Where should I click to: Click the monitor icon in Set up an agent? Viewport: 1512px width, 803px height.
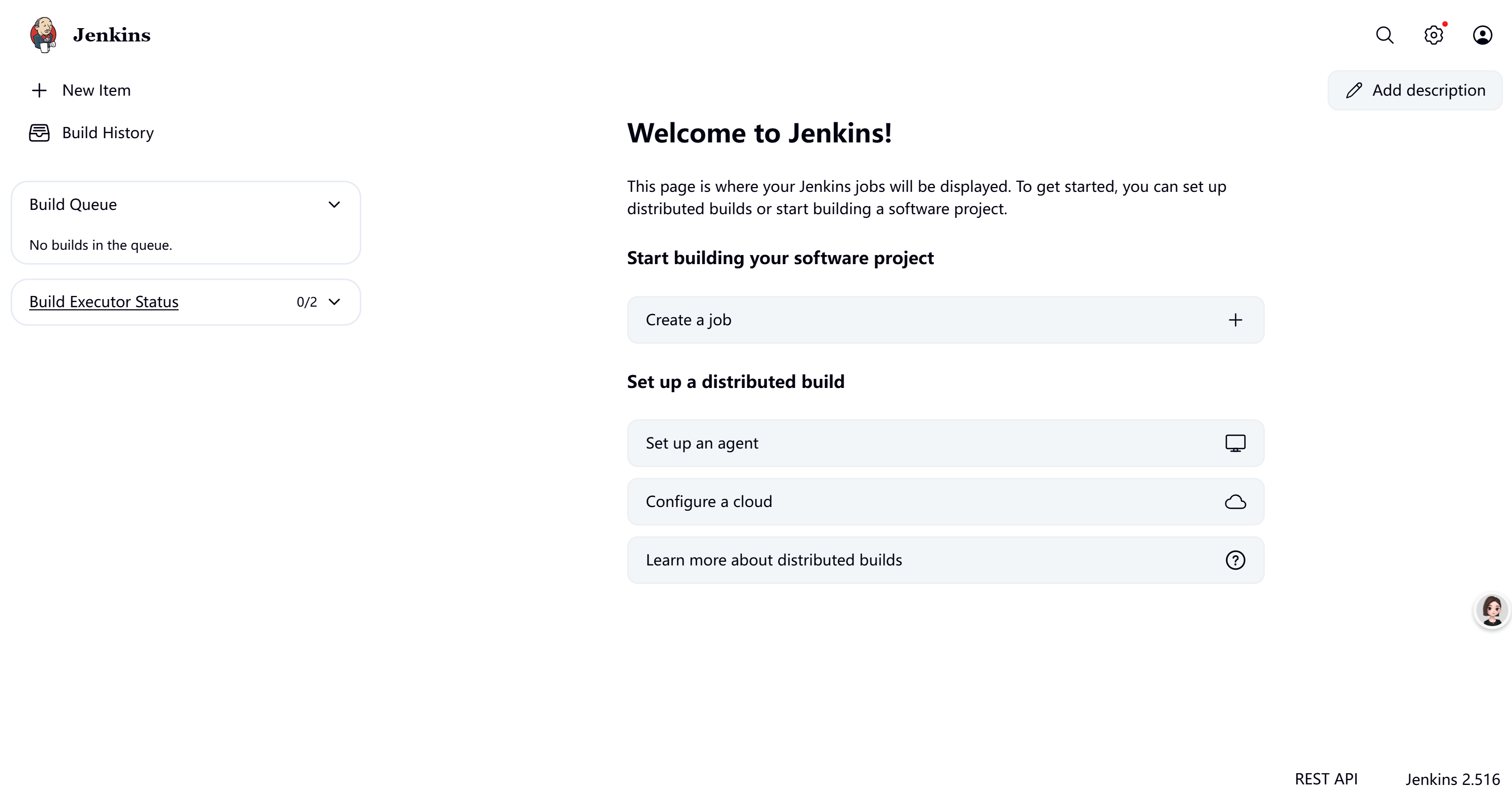coord(1235,443)
